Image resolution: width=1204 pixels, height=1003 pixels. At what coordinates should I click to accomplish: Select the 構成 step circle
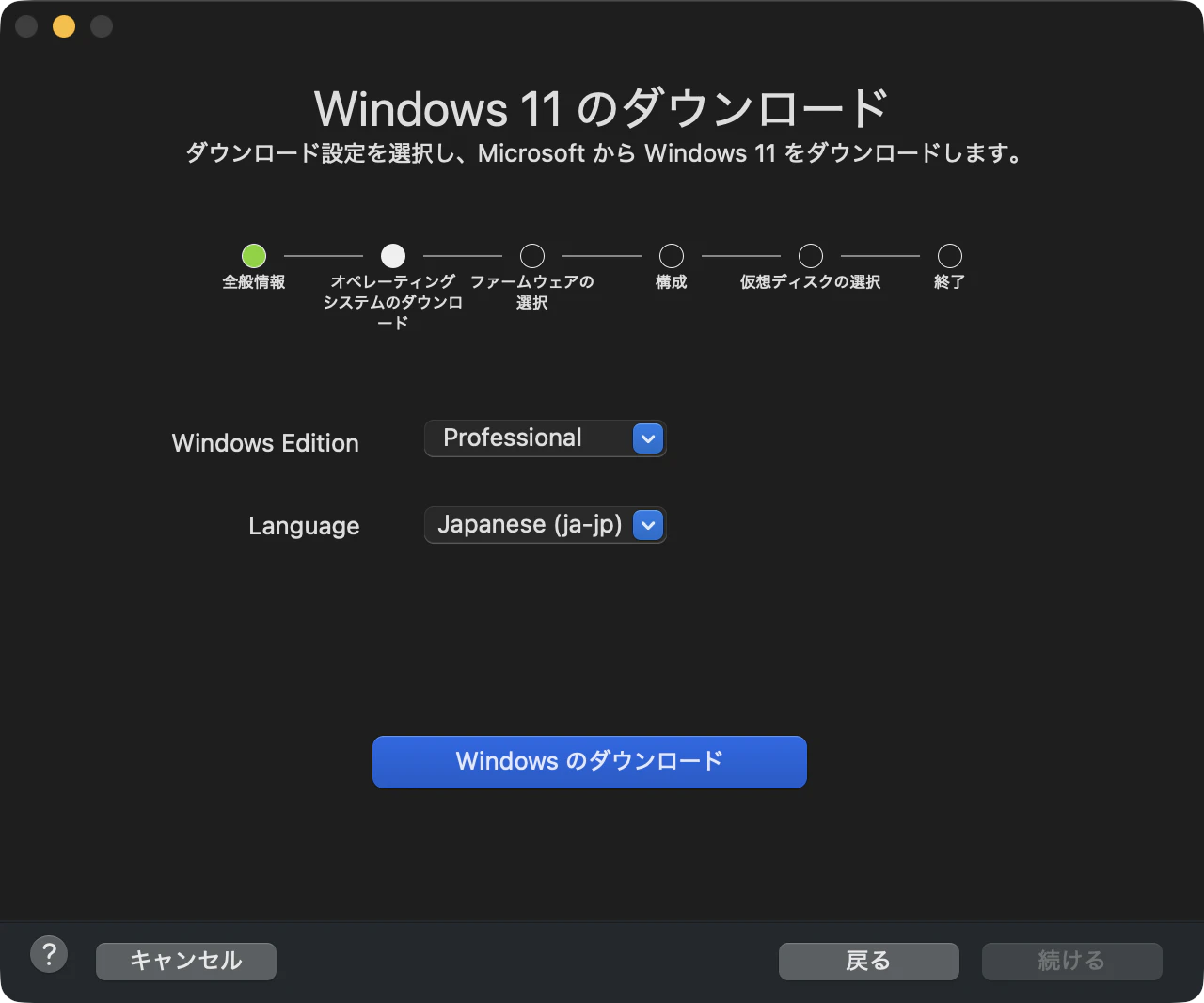pos(672,256)
